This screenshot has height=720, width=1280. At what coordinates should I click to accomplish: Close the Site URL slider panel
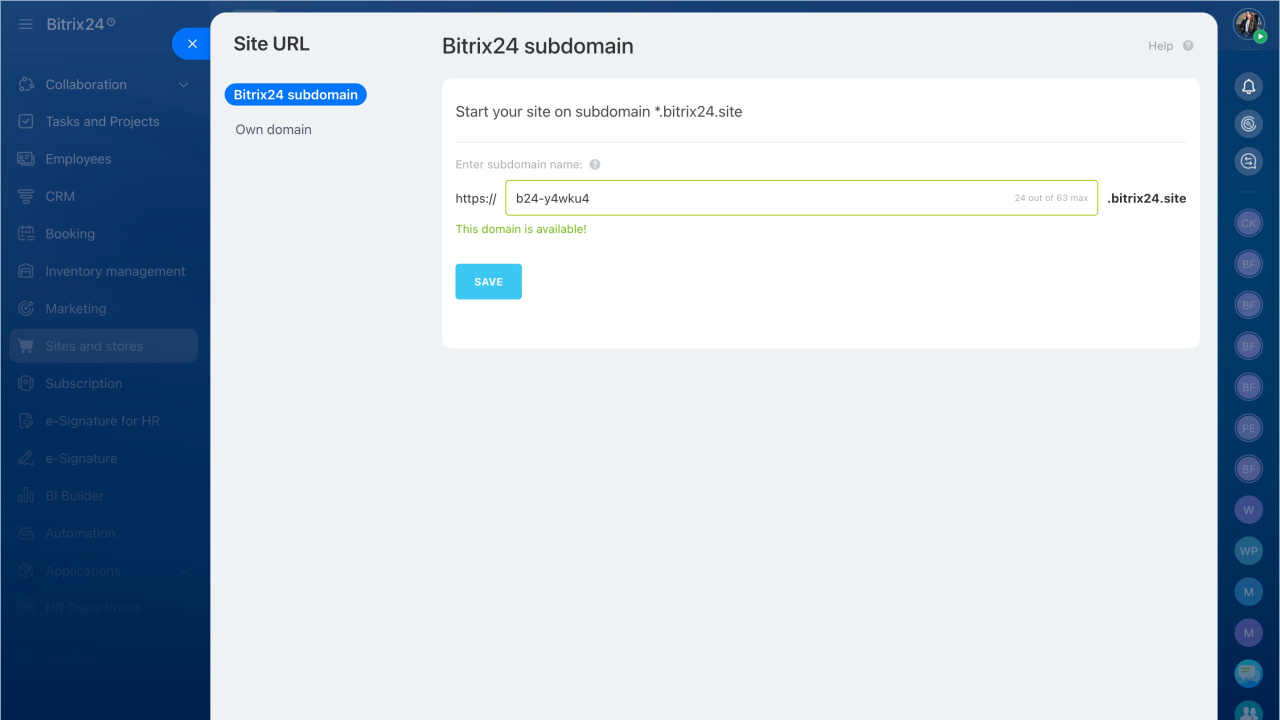pos(192,44)
